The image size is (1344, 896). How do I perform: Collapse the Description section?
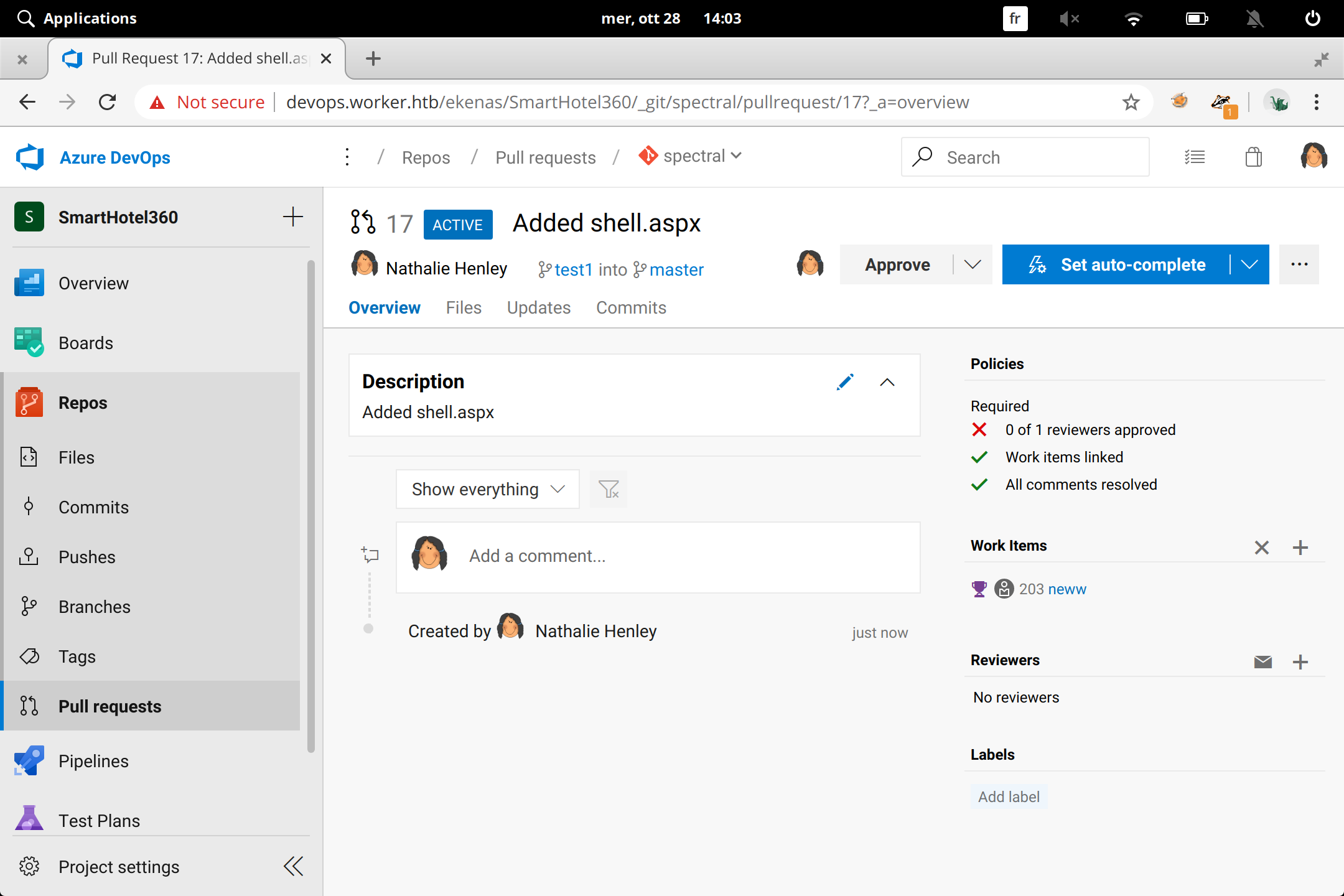click(x=887, y=382)
